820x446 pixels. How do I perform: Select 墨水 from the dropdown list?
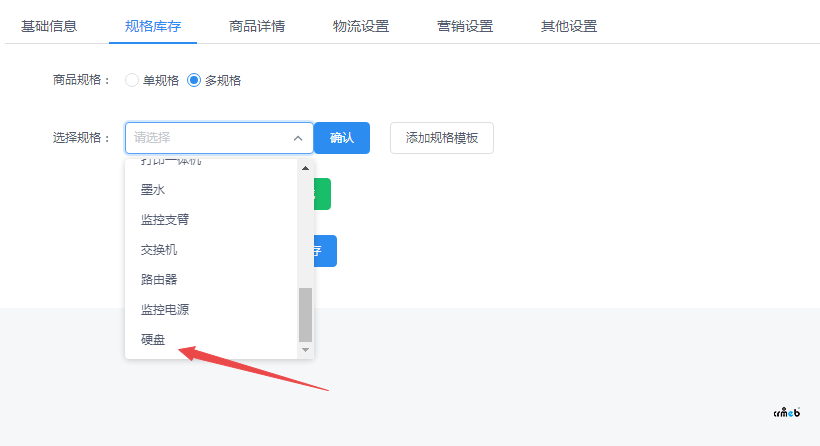pos(211,190)
